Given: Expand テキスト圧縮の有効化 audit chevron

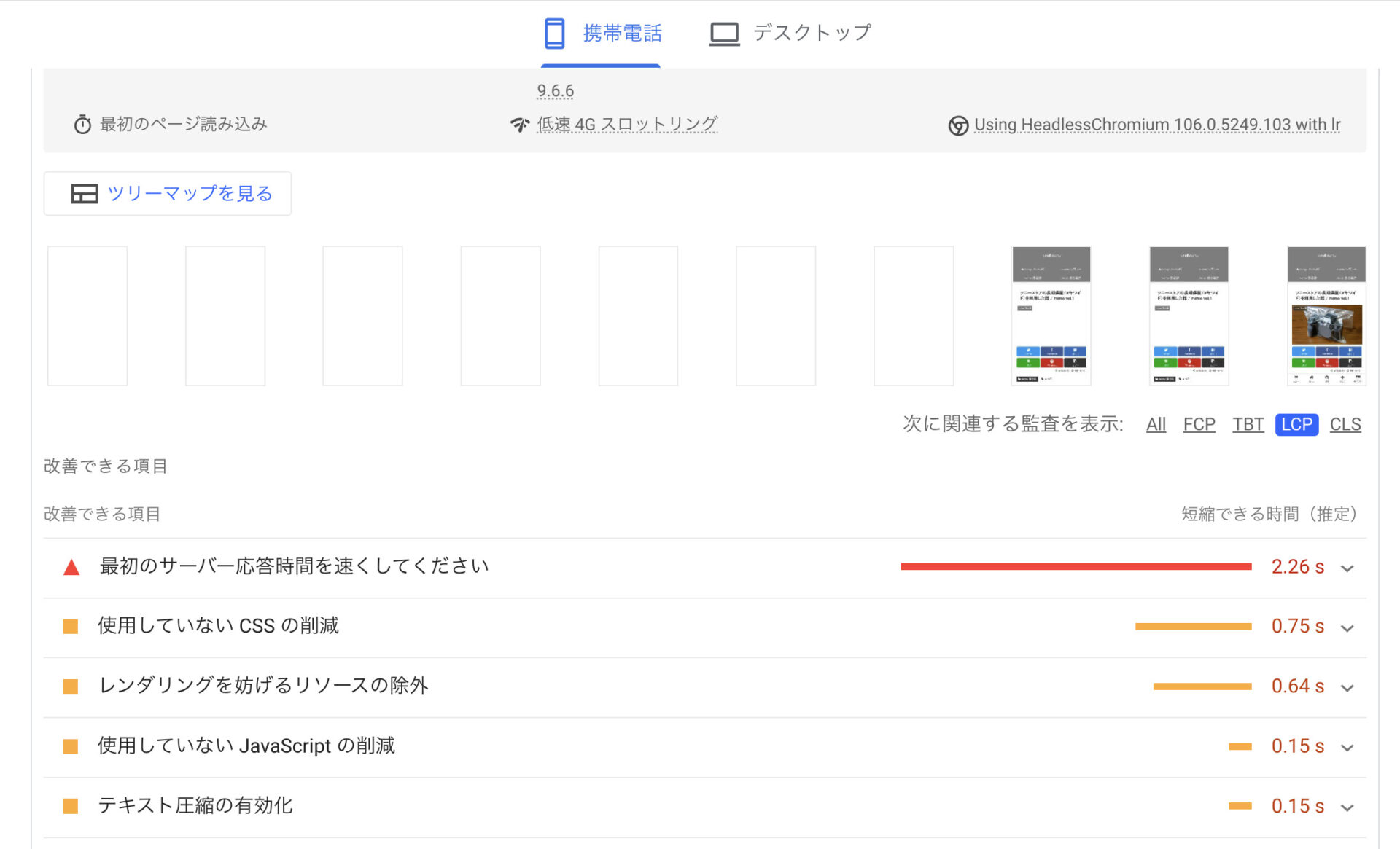Looking at the screenshot, I should coord(1347,807).
